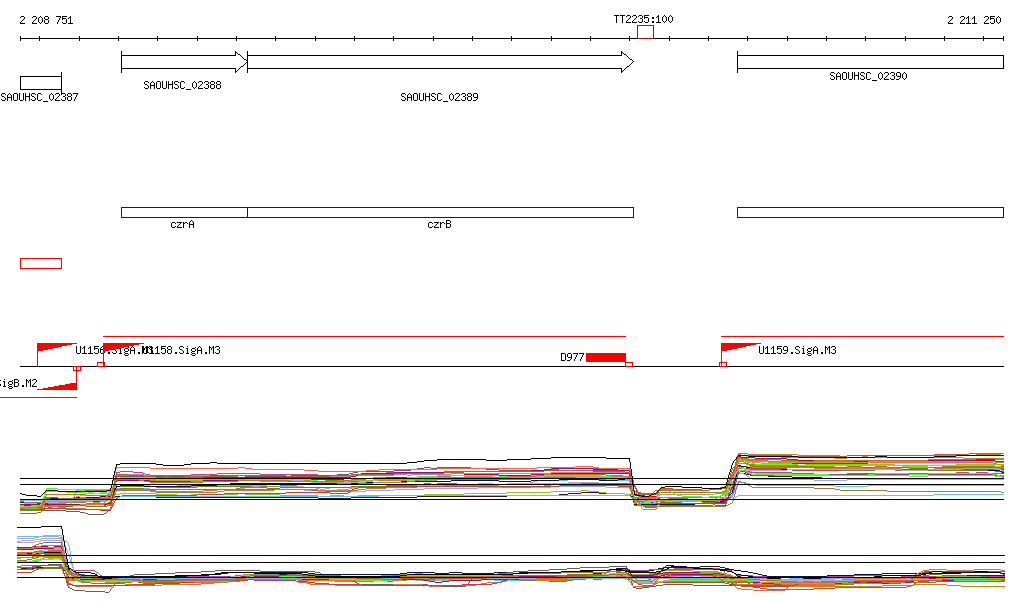This screenshot has height=611, width=1024.
Task: Click the U1159.SigA.M3 label
Action: point(797,351)
